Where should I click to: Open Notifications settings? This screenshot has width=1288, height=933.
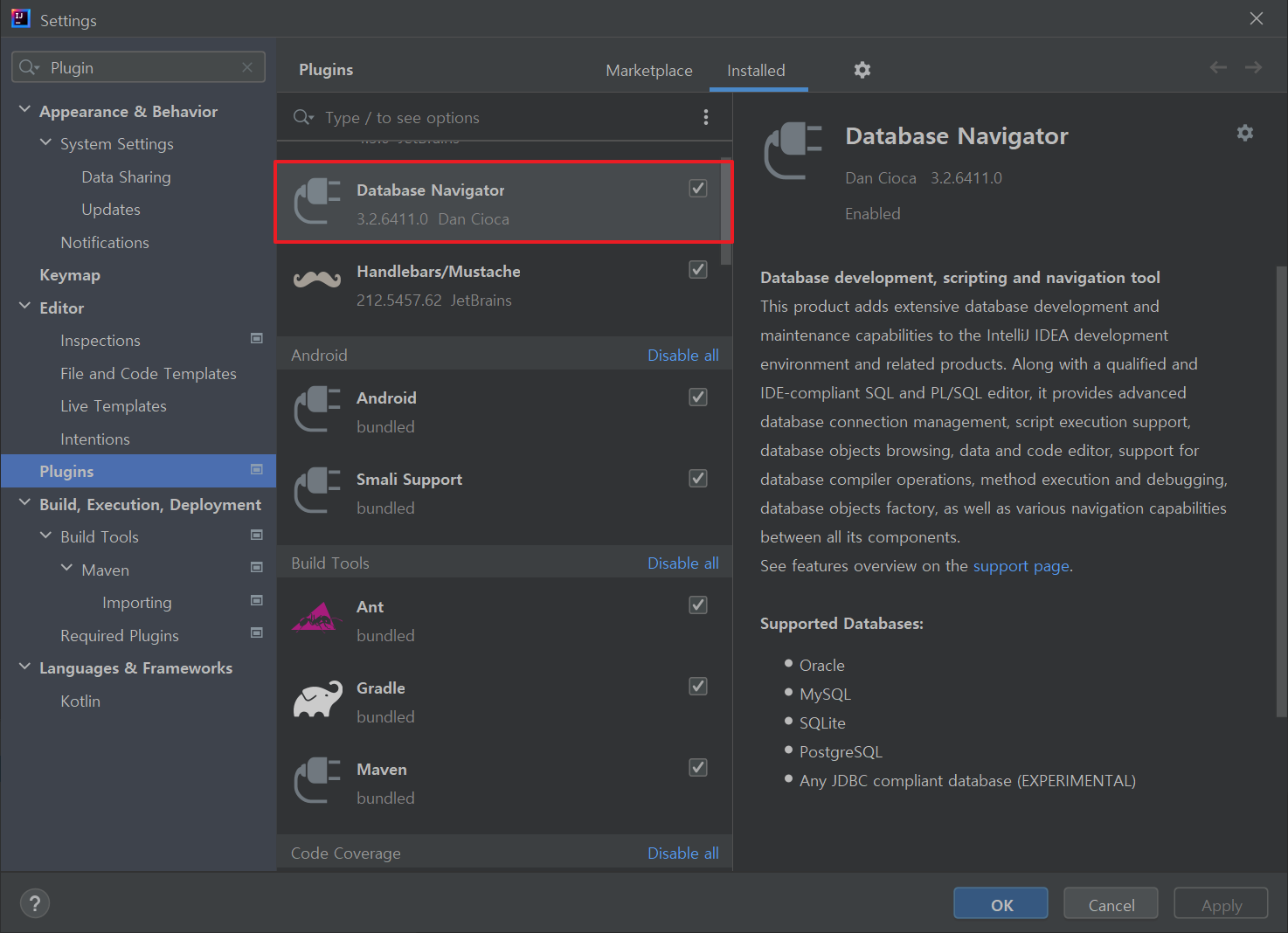click(105, 243)
